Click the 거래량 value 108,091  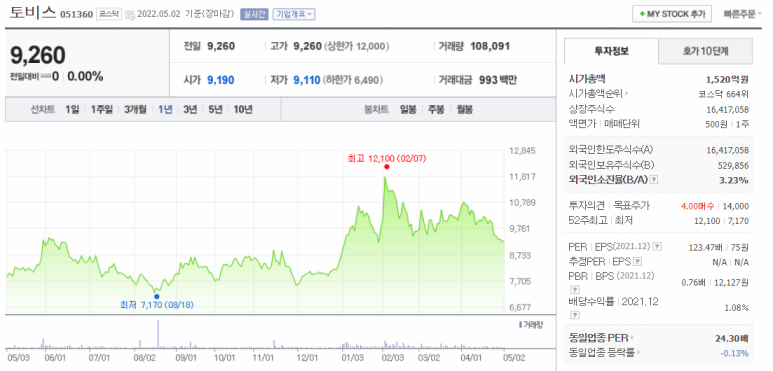pyautogui.click(x=490, y=46)
